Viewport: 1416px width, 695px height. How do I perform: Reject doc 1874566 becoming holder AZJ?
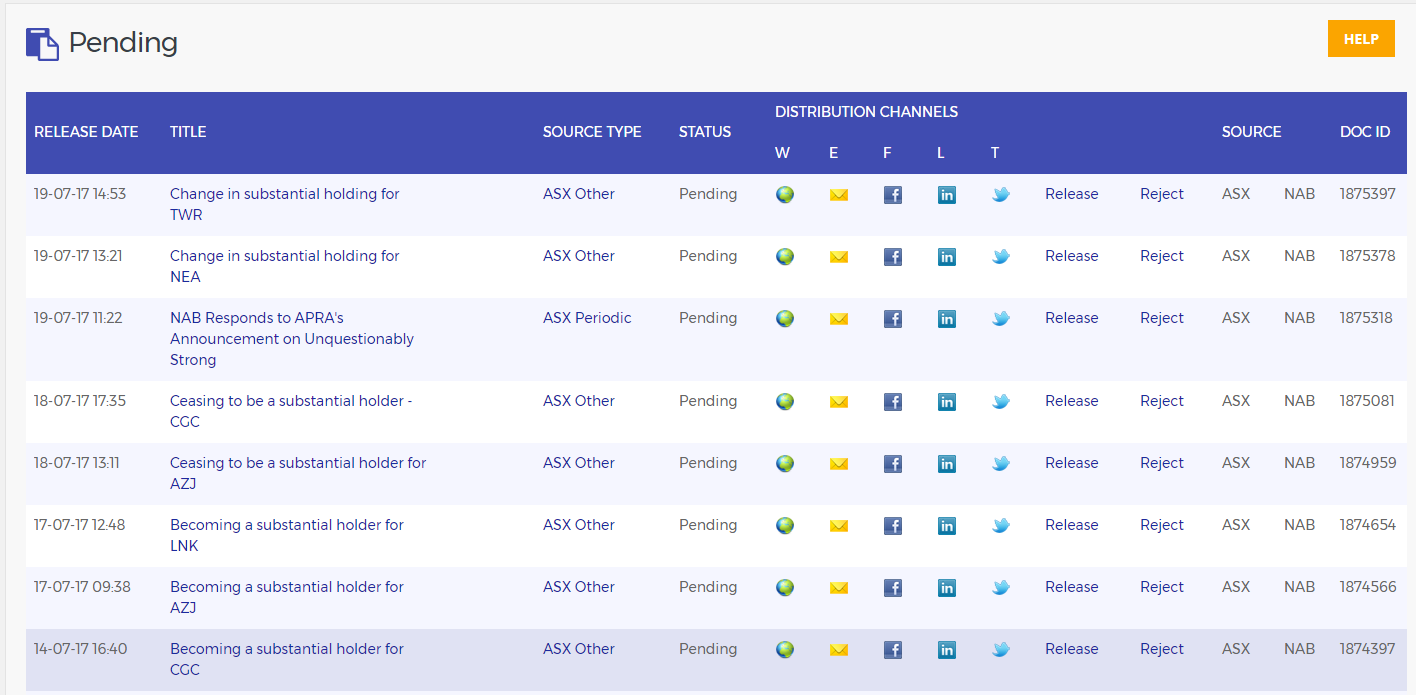1162,587
